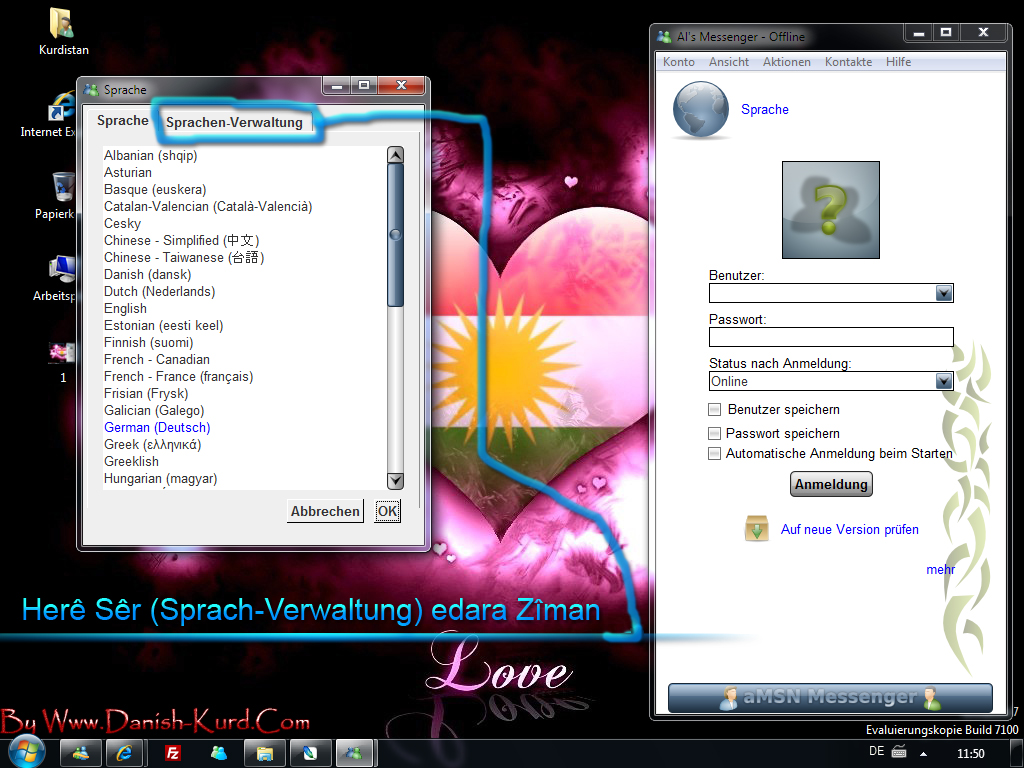Select Chinese - Taiwanese entry

184,257
